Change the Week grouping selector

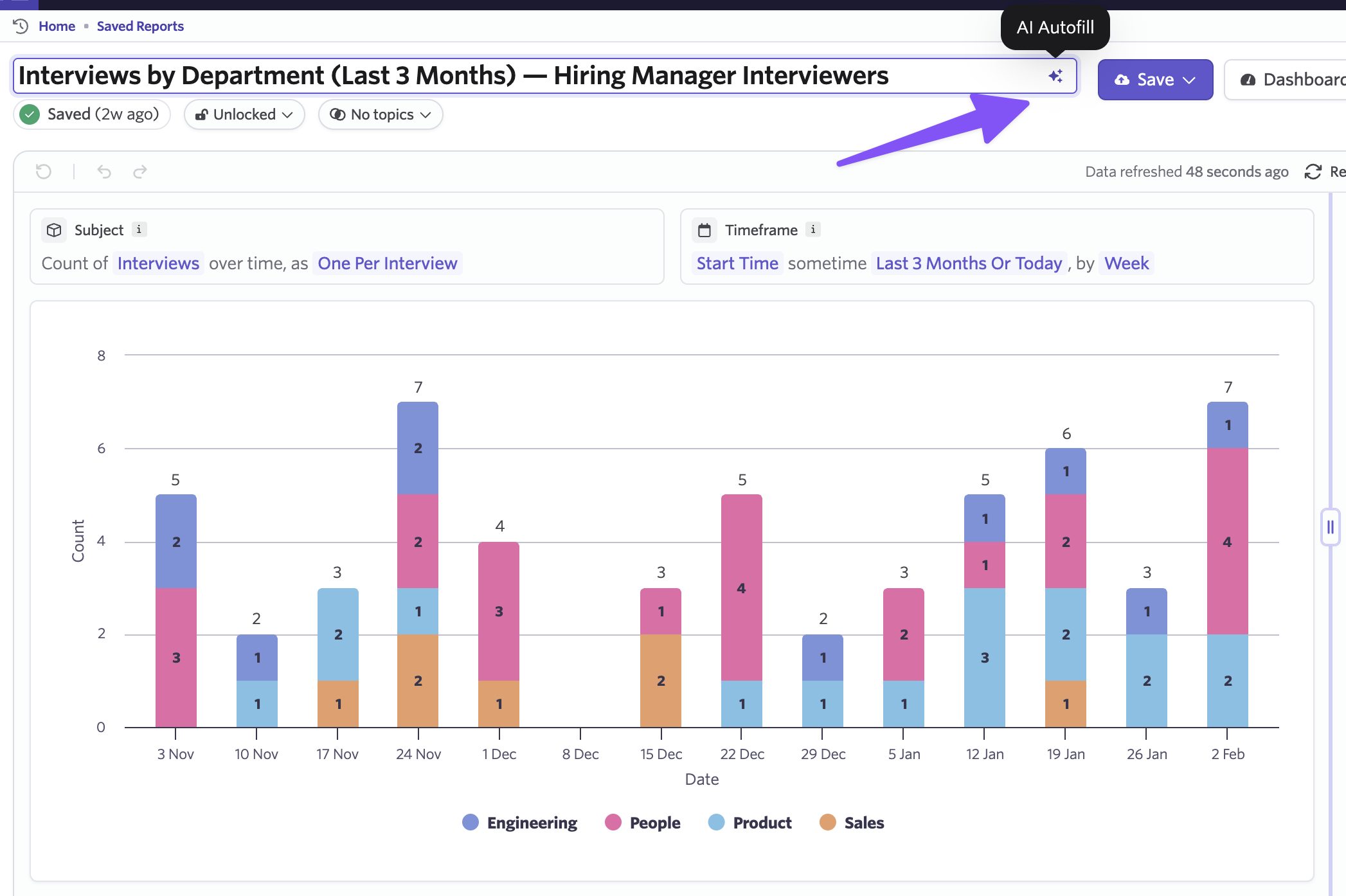1126,264
